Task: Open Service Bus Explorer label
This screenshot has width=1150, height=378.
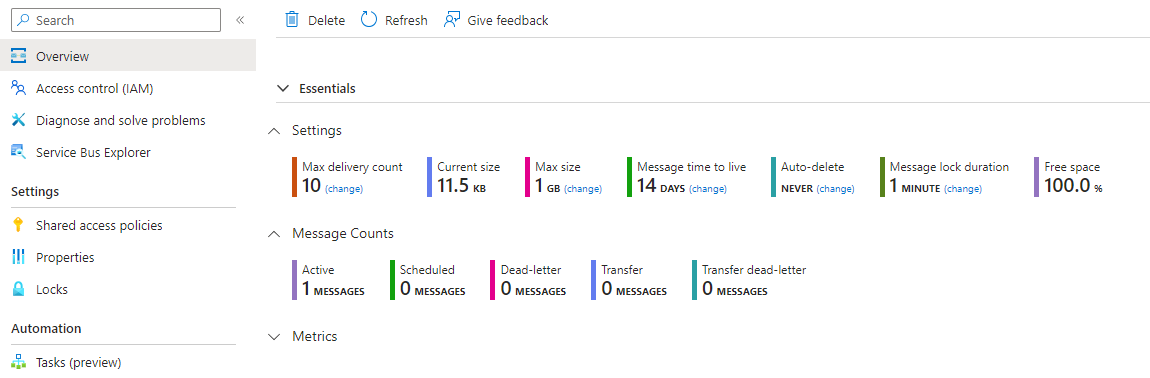Action: 93,153
